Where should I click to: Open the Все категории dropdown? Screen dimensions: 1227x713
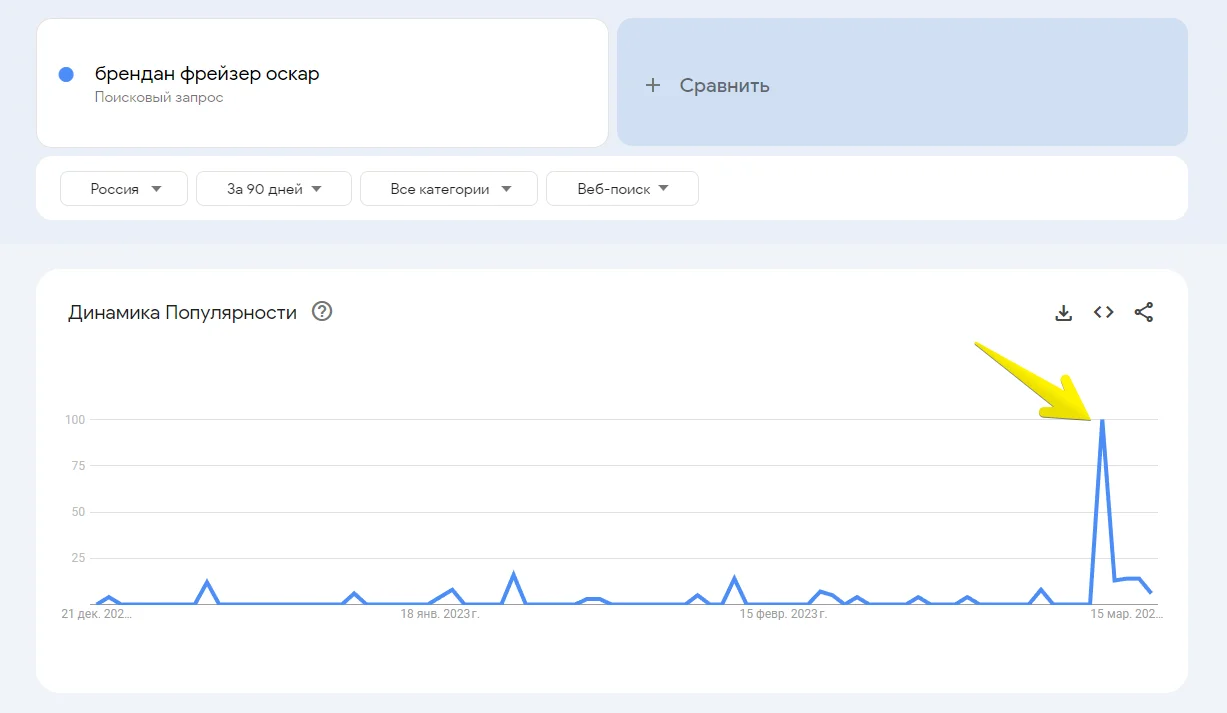[449, 188]
